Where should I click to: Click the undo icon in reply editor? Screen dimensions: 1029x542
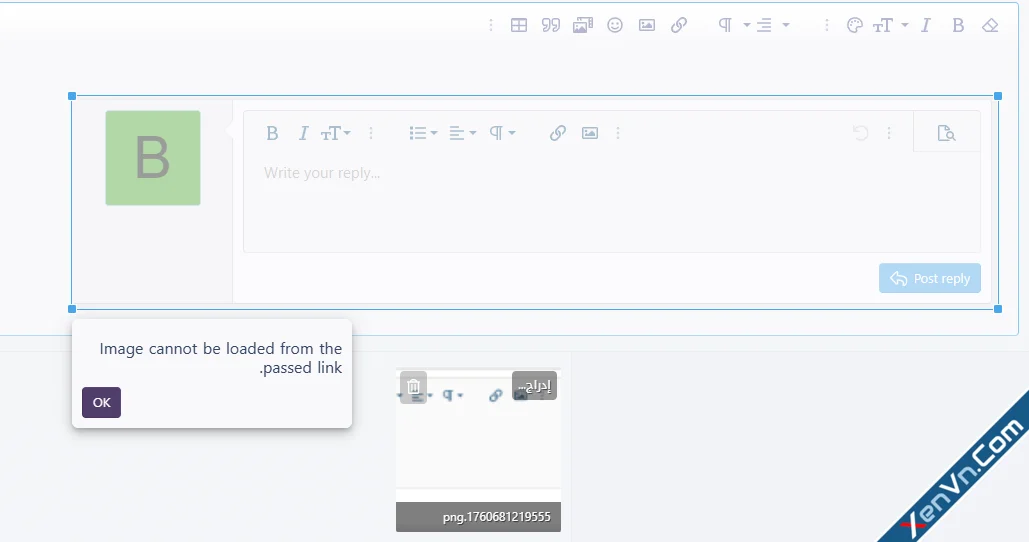tap(860, 133)
